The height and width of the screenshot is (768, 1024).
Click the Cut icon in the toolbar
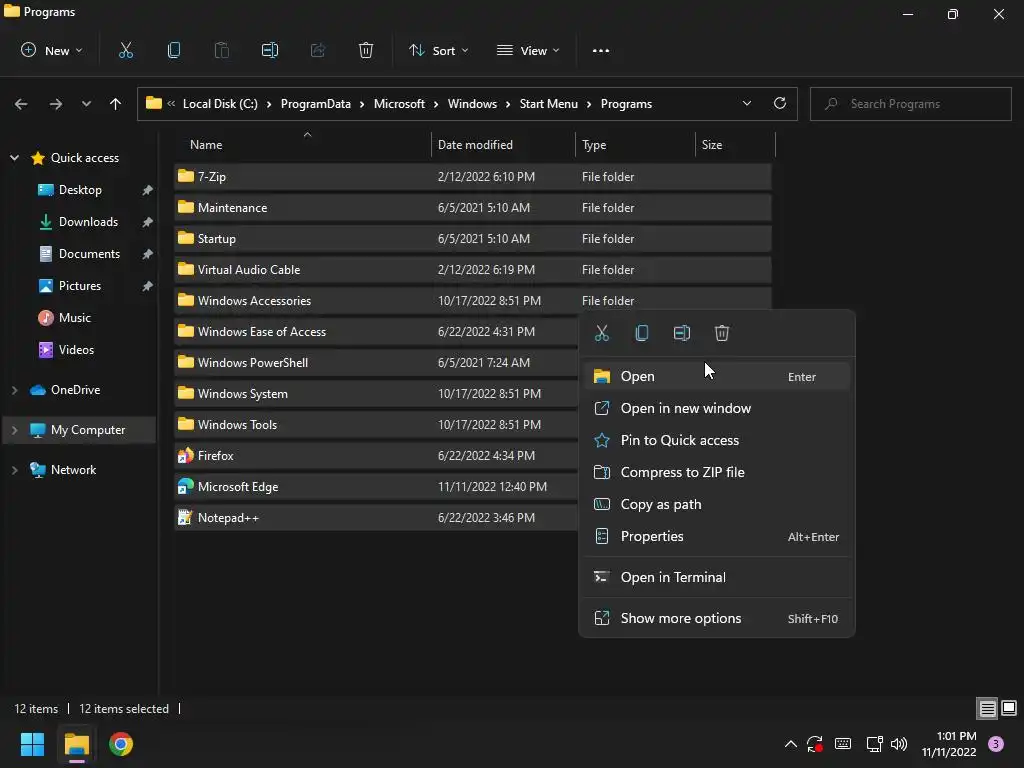point(125,50)
